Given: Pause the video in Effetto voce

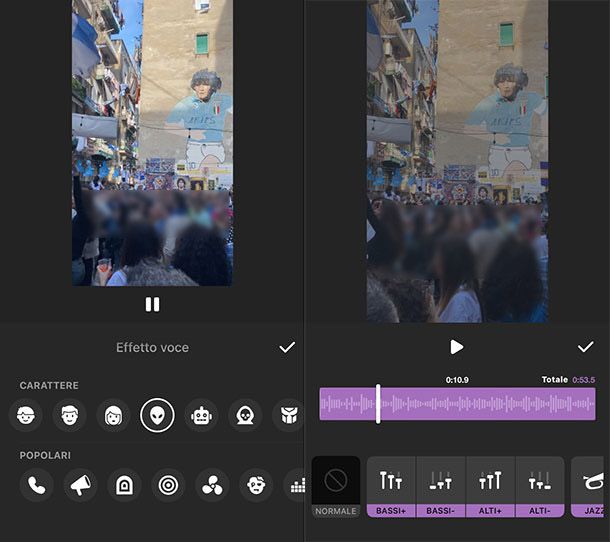Looking at the screenshot, I should (152, 304).
